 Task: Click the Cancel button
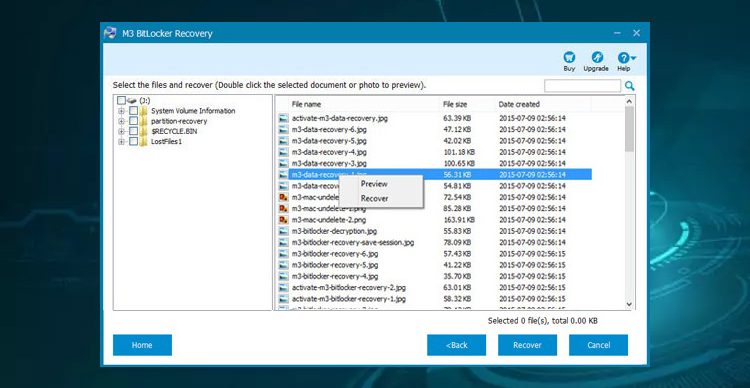[598, 345]
